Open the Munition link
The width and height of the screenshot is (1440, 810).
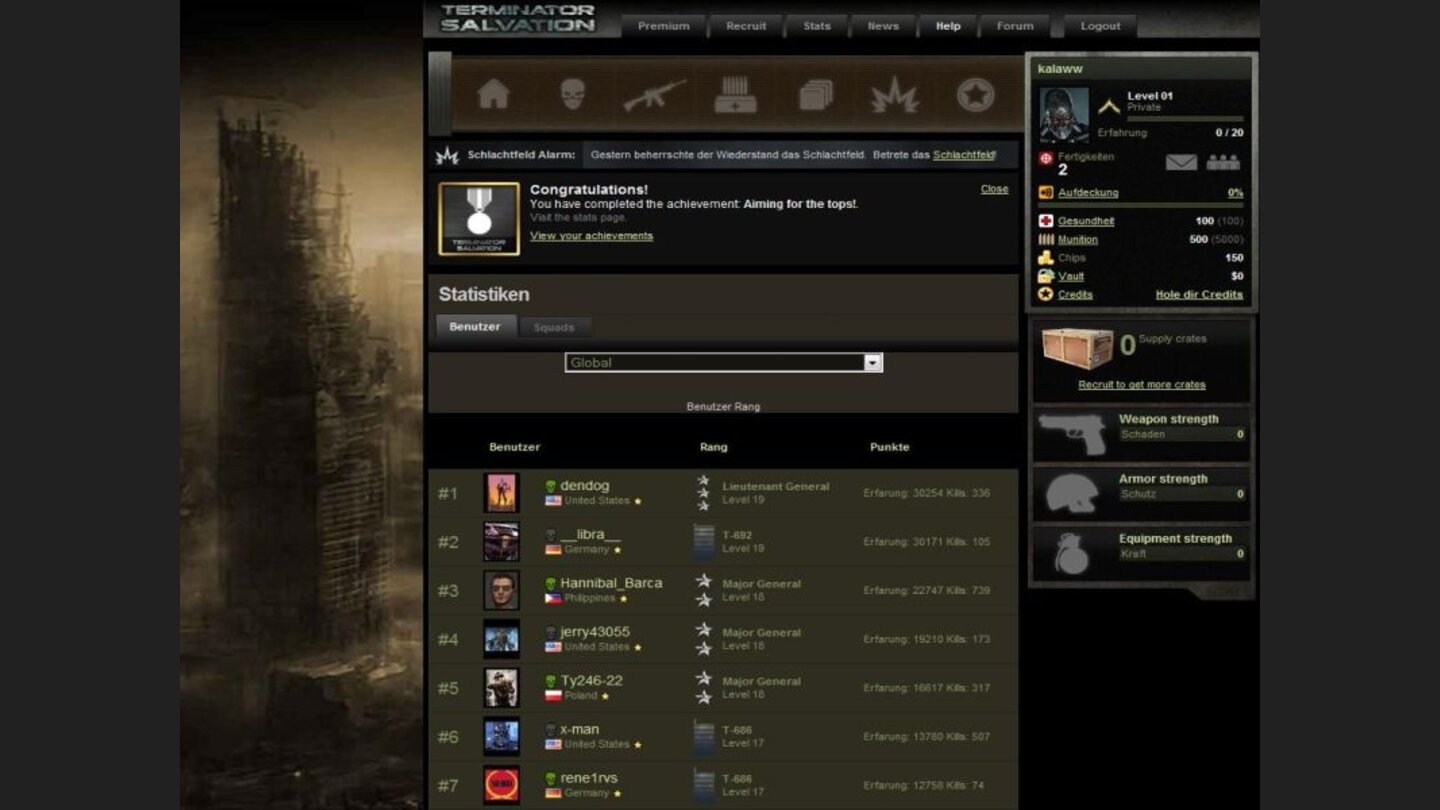coord(1078,240)
